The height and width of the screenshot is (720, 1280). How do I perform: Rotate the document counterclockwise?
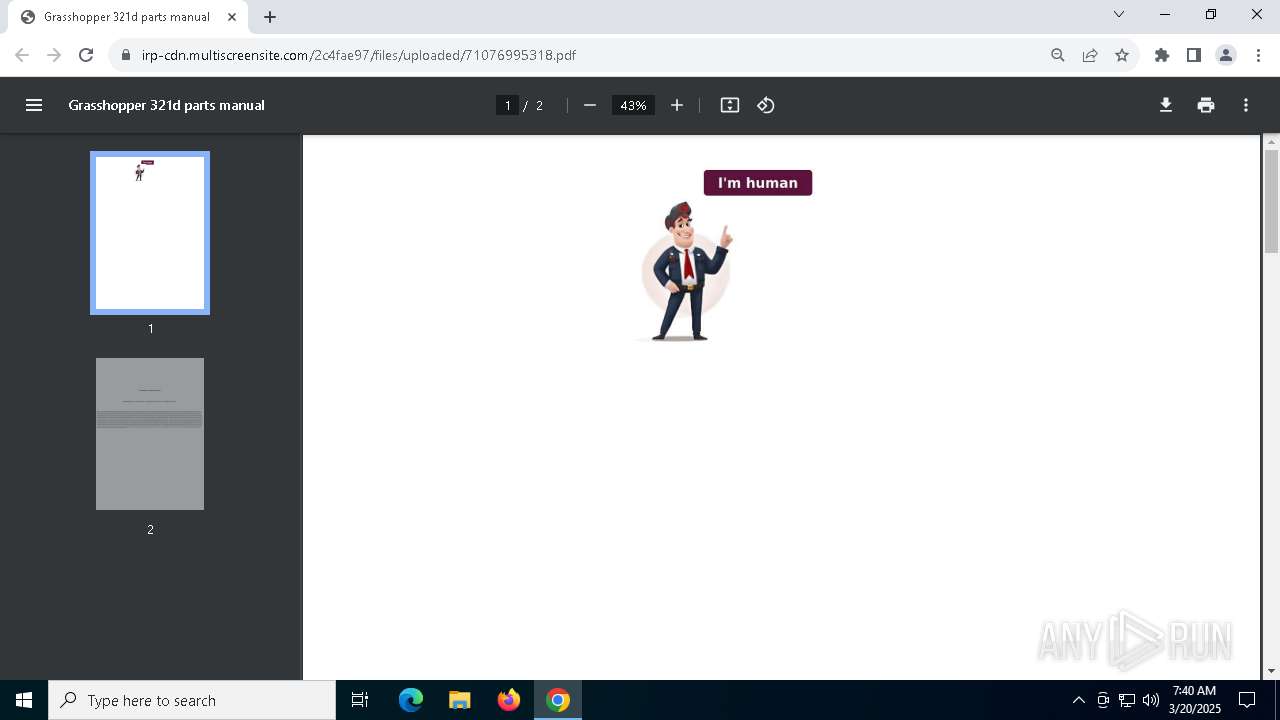coord(766,105)
